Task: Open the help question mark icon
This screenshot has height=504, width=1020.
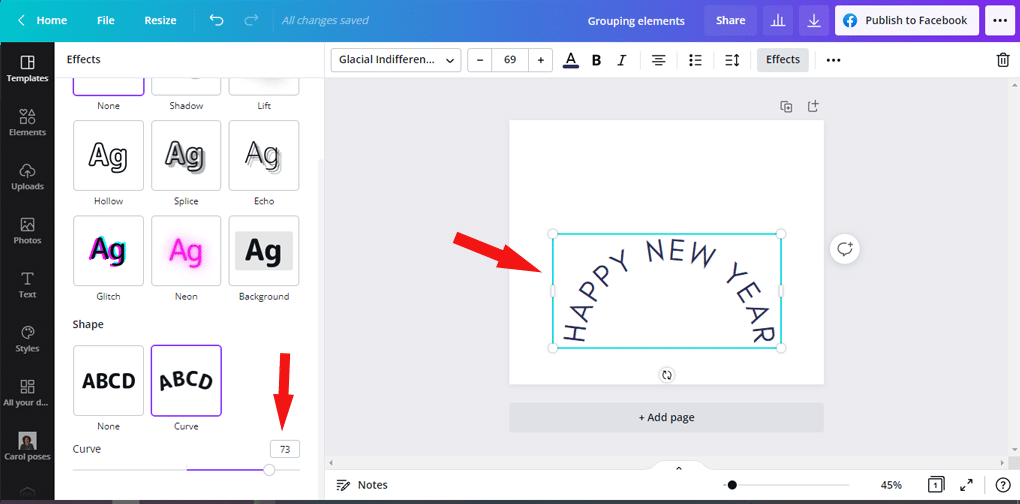Action: [x=1002, y=484]
